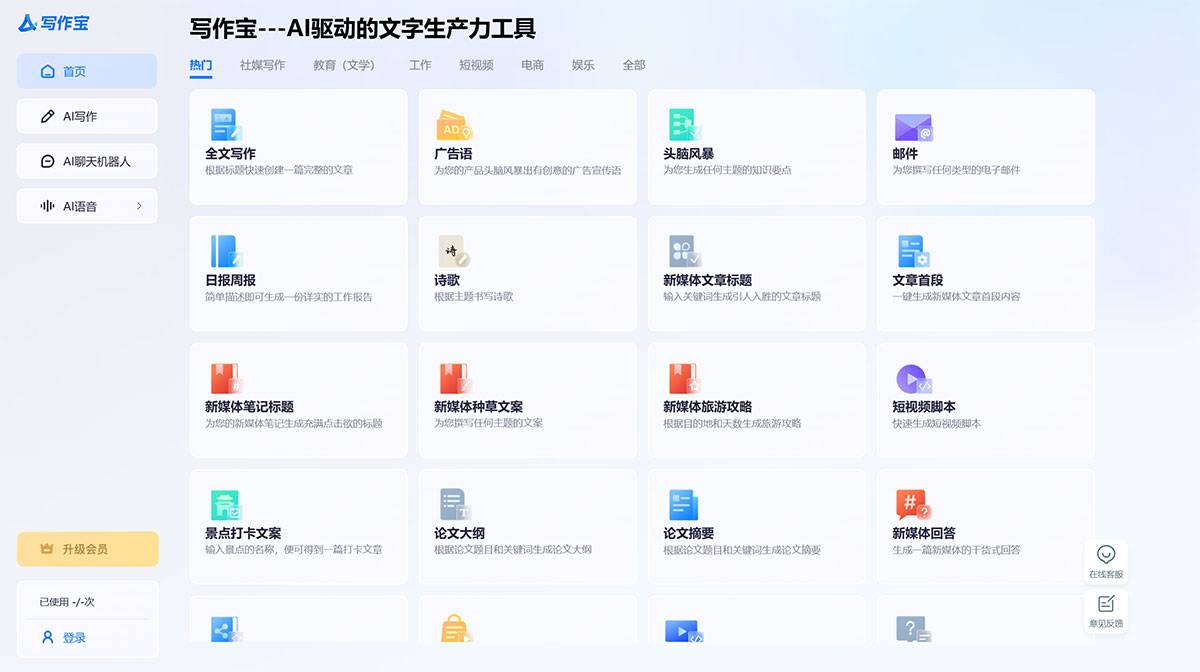Open the 在线客服 customer service panel
1200x672 pixels.
click(x=1107, y=557)
